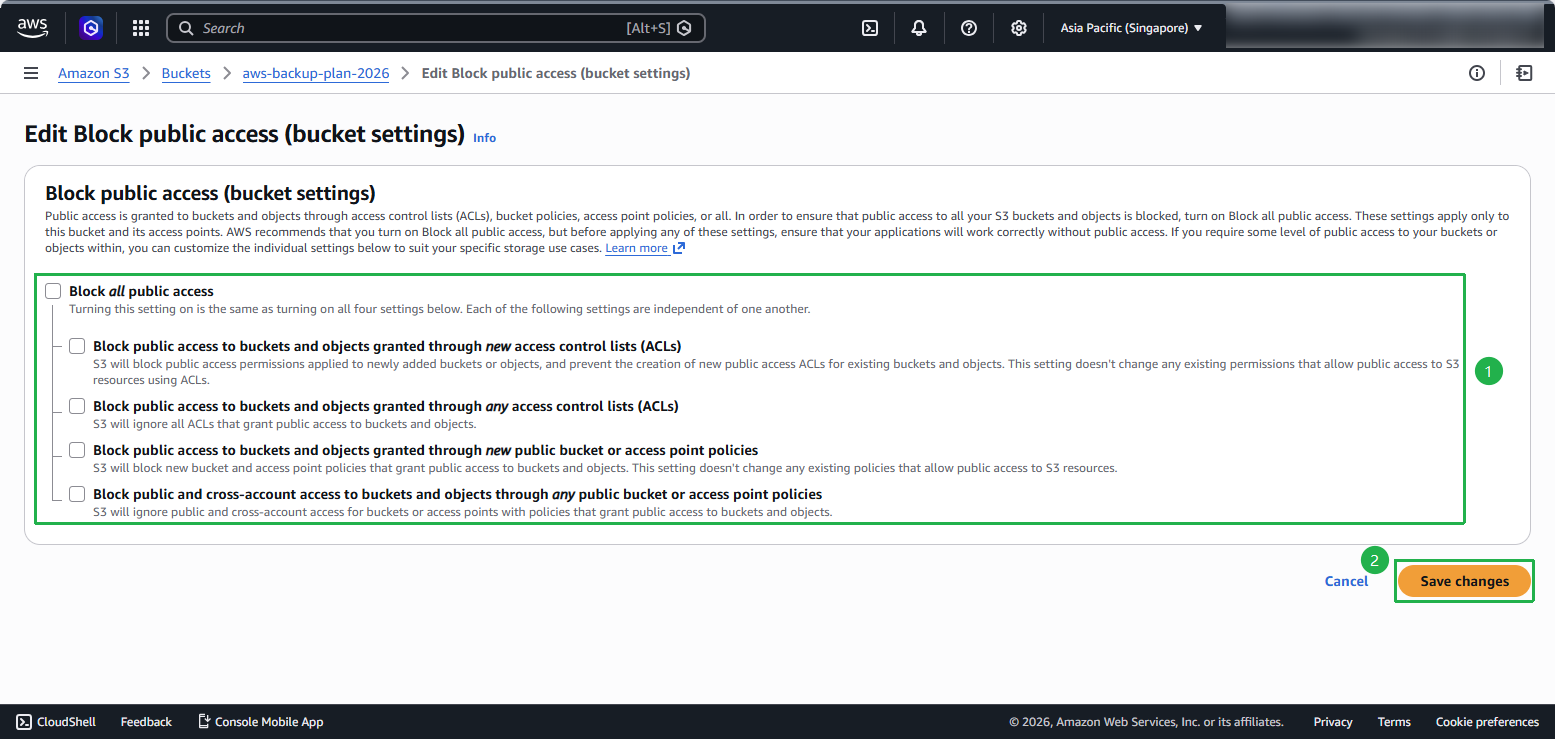Check block access through any ACLs
Viewport: 1555px width, 739px height.
[x=77, y=406]
